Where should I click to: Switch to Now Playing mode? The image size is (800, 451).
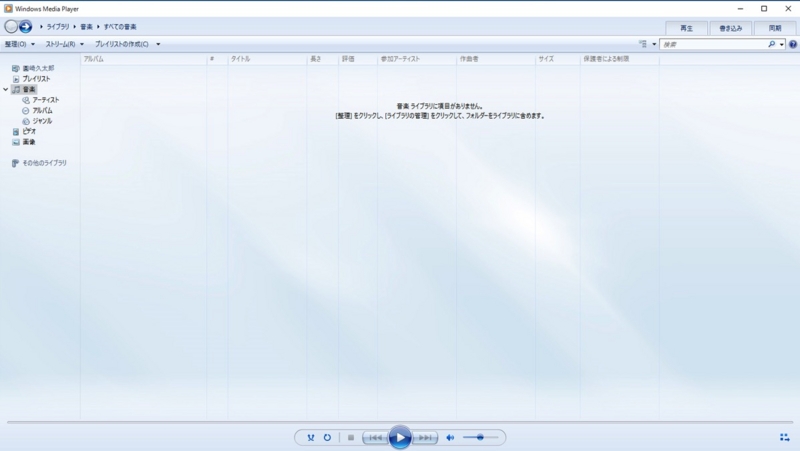coord(785,437)
